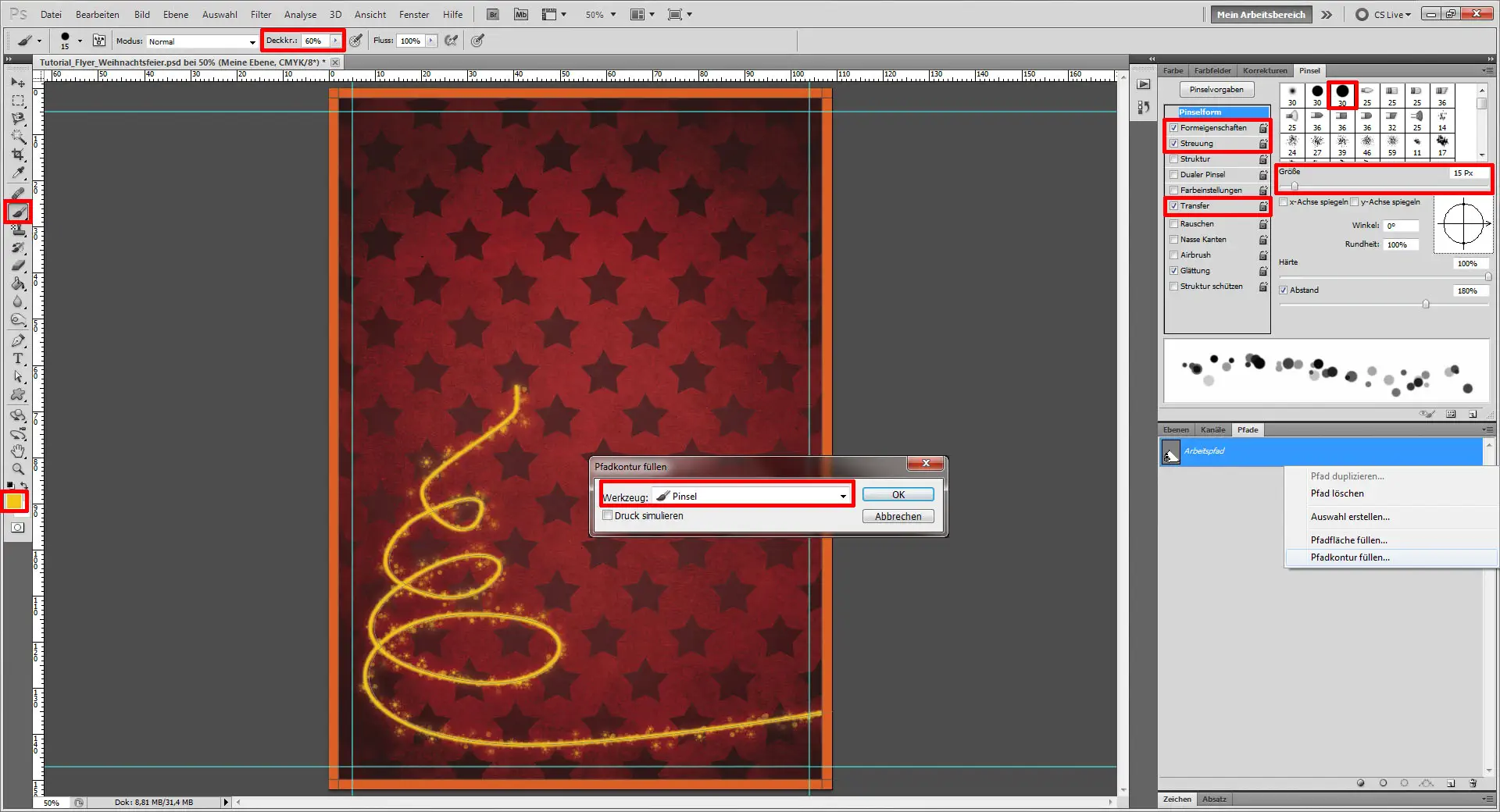The width and height of the screenshot is (1500, 812).
Task: Switch to the Ebenen tab
Action: coord(1176,430)
